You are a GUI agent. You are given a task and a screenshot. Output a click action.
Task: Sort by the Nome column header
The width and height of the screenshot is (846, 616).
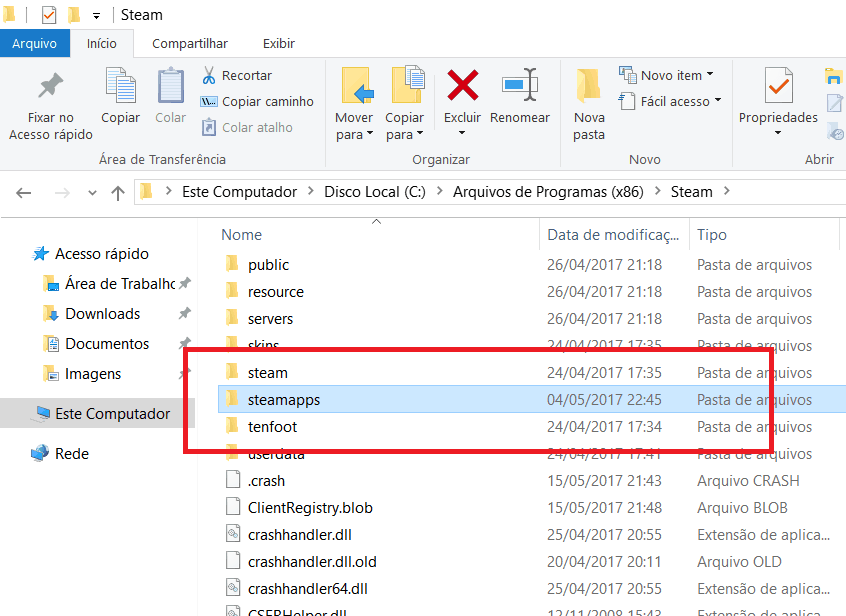coord(378,235)
